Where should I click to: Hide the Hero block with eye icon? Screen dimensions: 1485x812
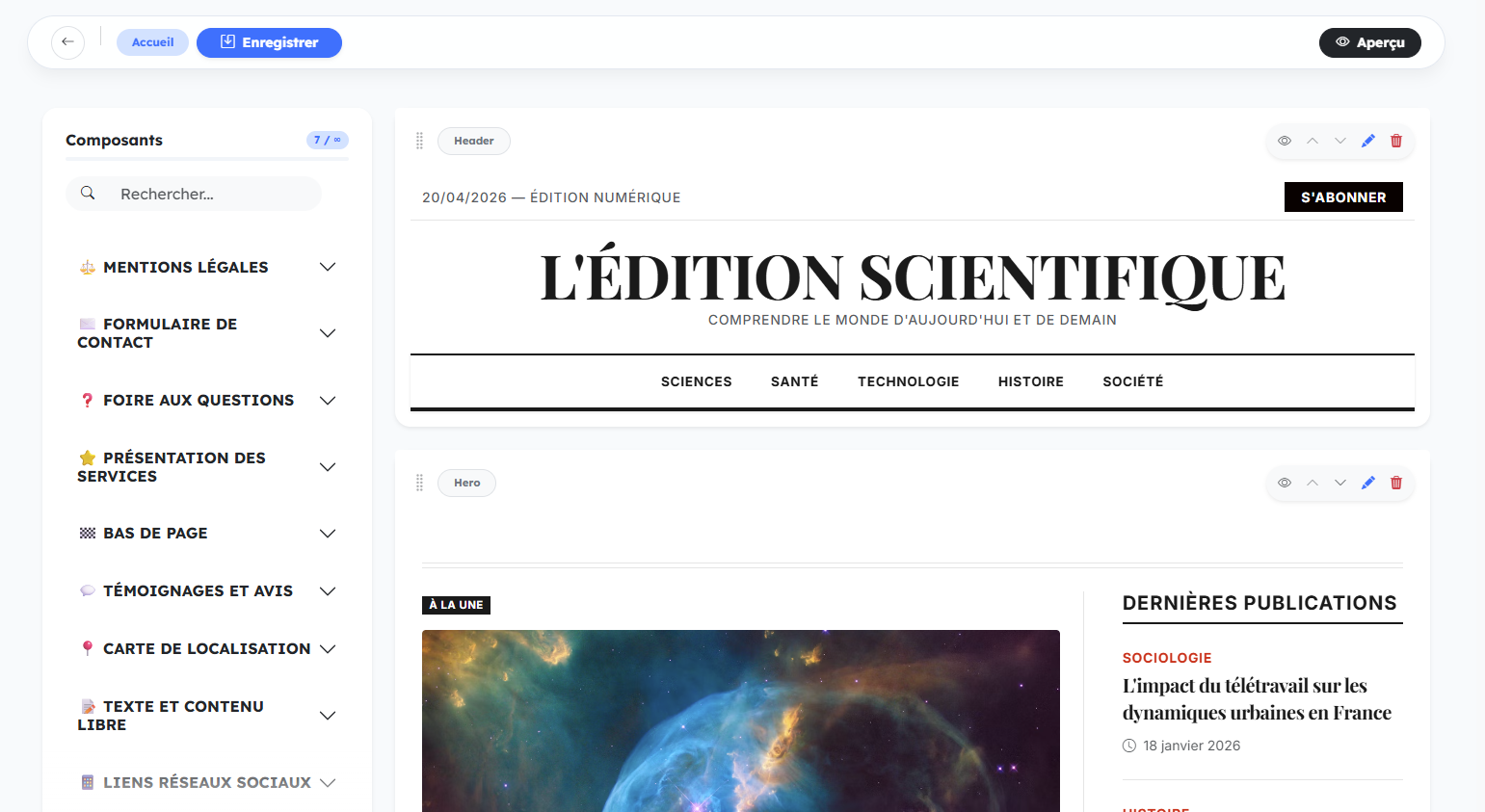click(x=1284, y=483)
